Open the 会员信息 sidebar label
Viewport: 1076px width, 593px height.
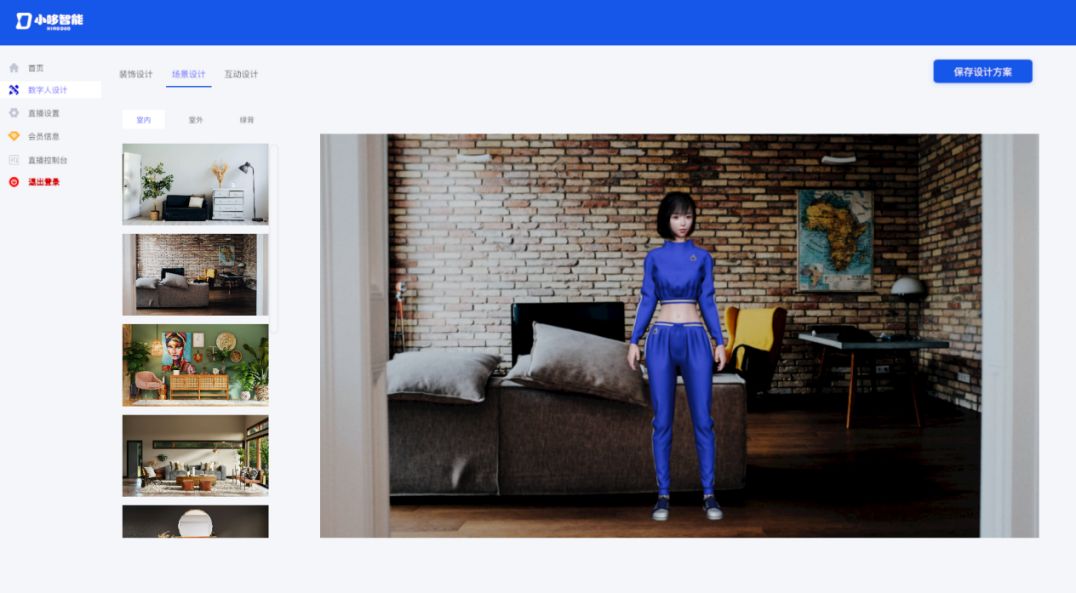click(x=43, y=137)
